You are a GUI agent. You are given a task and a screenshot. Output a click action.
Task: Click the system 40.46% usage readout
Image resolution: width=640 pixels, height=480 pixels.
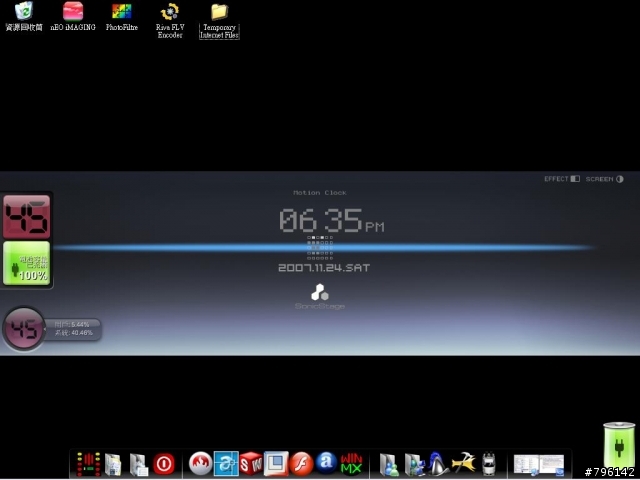[x=74, y=333]
